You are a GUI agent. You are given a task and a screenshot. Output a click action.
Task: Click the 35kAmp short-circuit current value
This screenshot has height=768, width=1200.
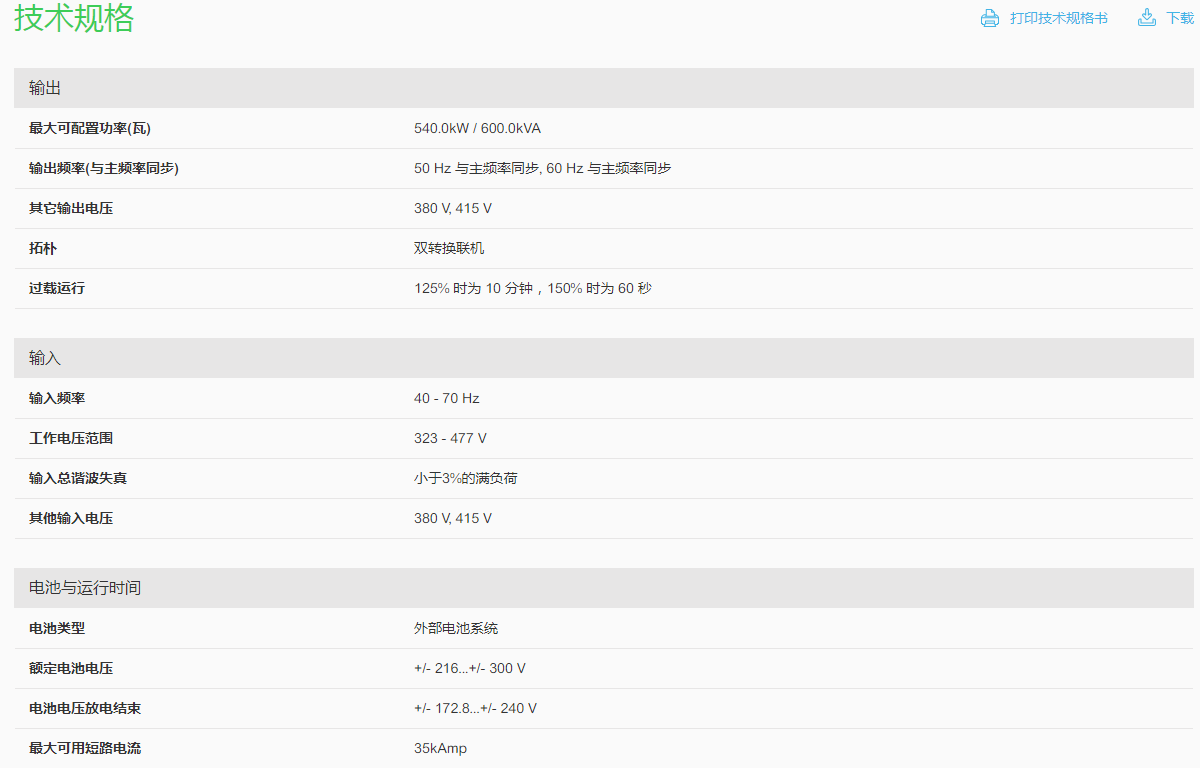coord(440,748)
